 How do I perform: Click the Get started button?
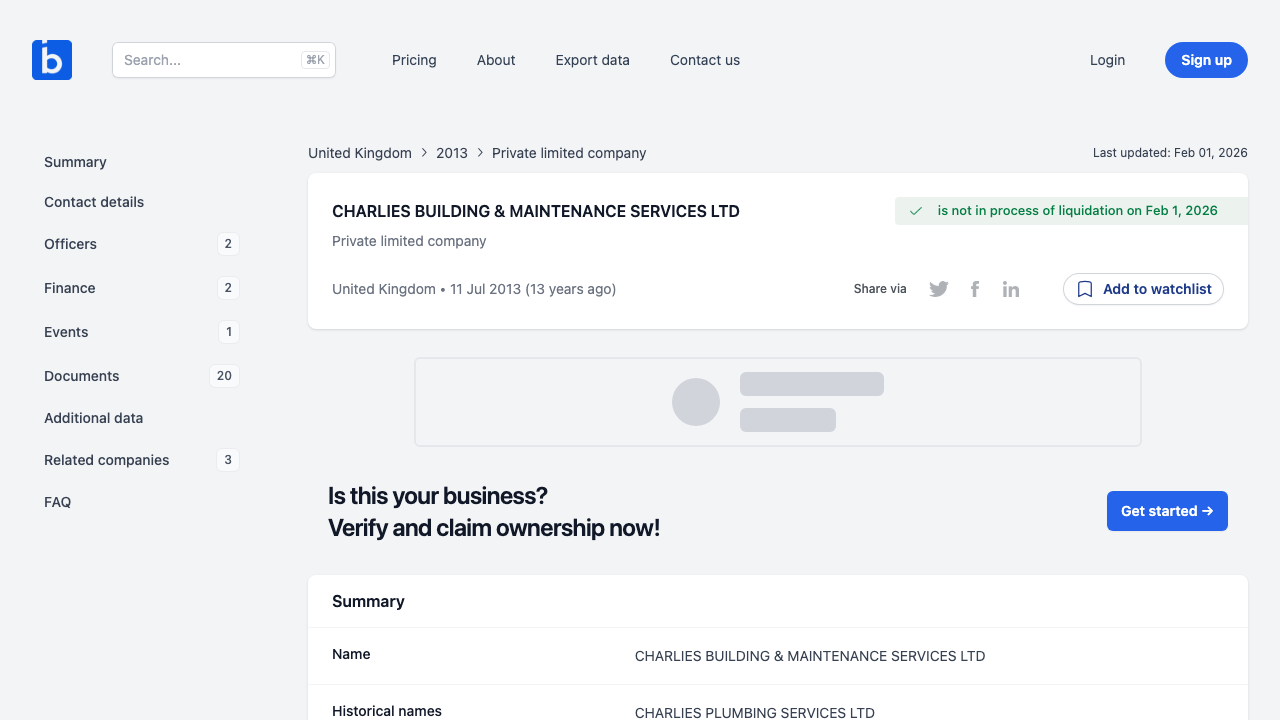pyautogui.click(x=1167, y=511)
